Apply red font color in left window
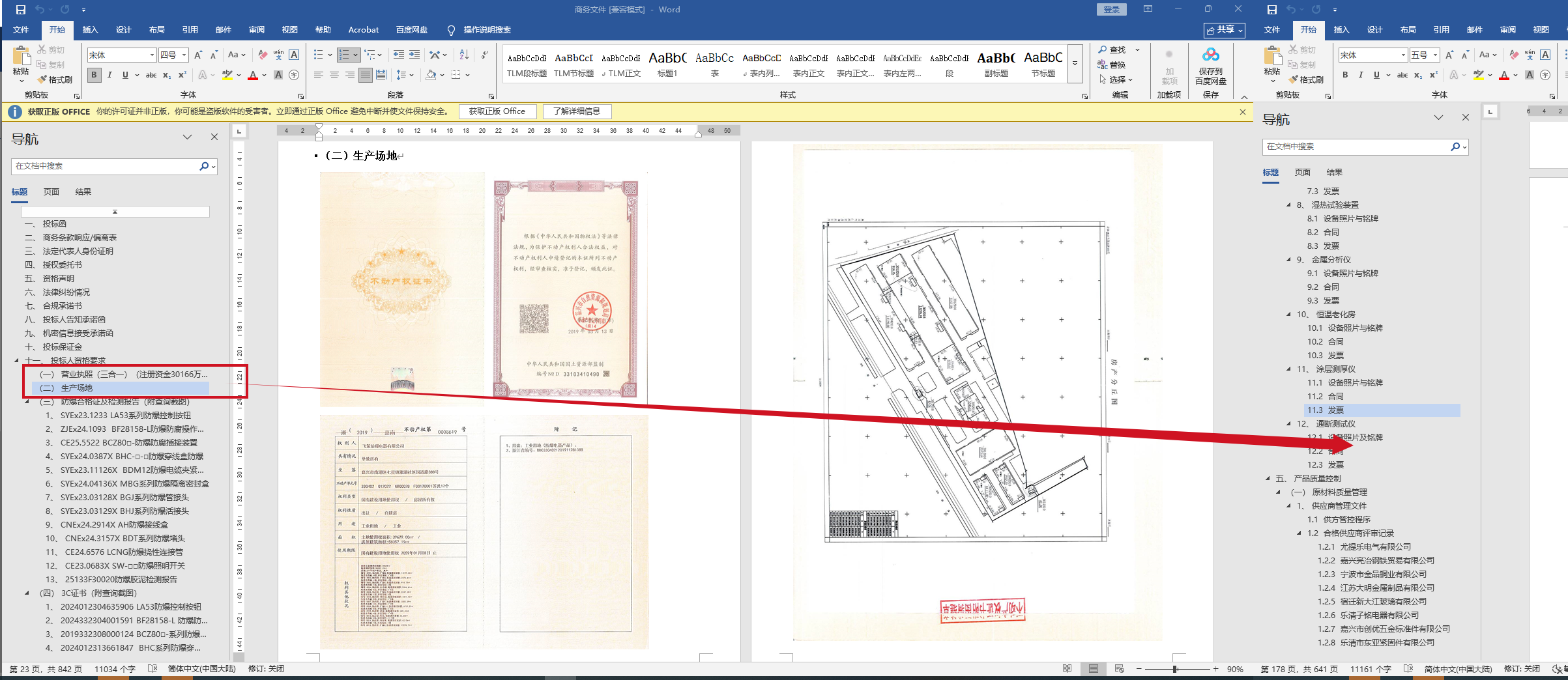Viewport: 1568px width, 680px height. [x=253, y=75]
